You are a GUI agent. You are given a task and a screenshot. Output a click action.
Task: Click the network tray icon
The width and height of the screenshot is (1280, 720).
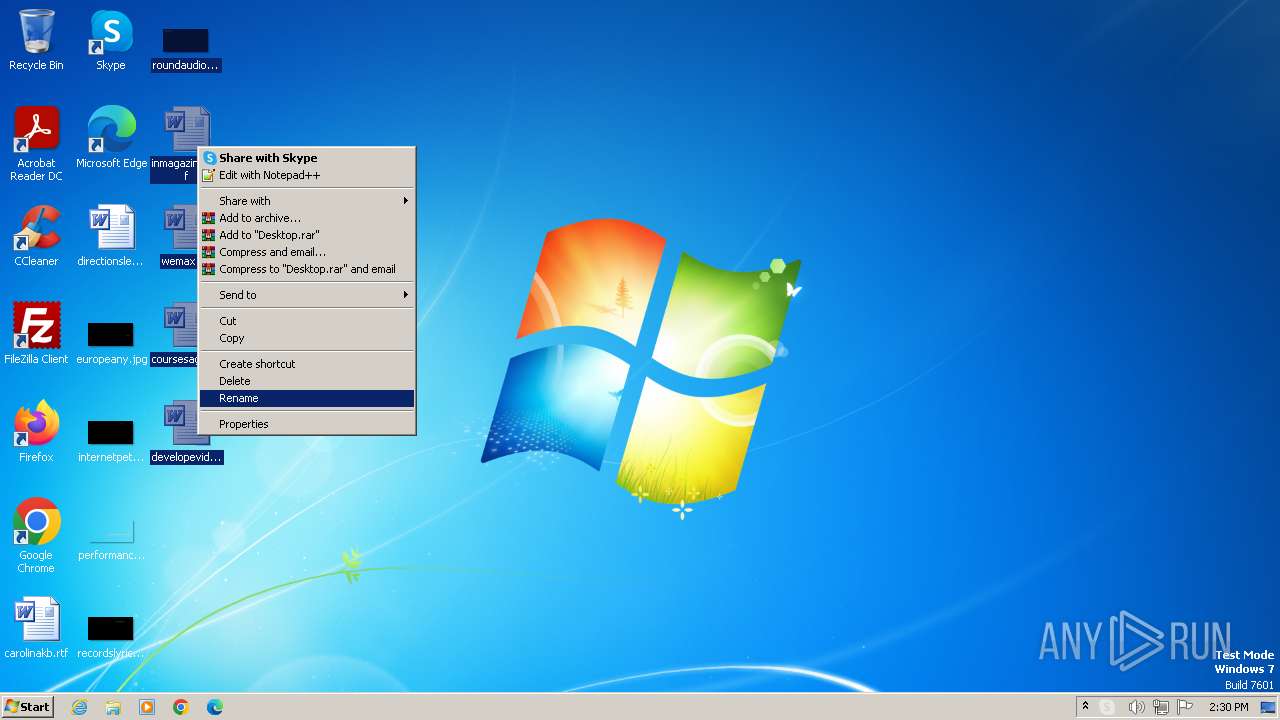click(1161, 707)
